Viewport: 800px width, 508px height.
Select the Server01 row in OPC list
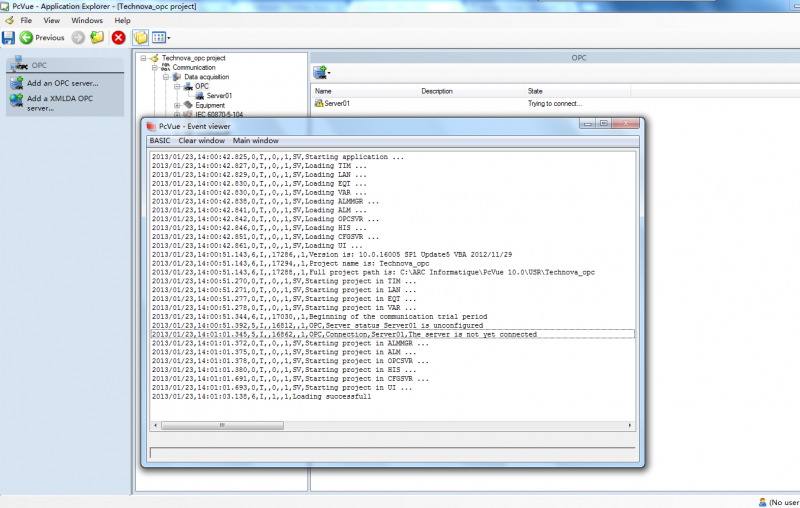click(337, 104)
